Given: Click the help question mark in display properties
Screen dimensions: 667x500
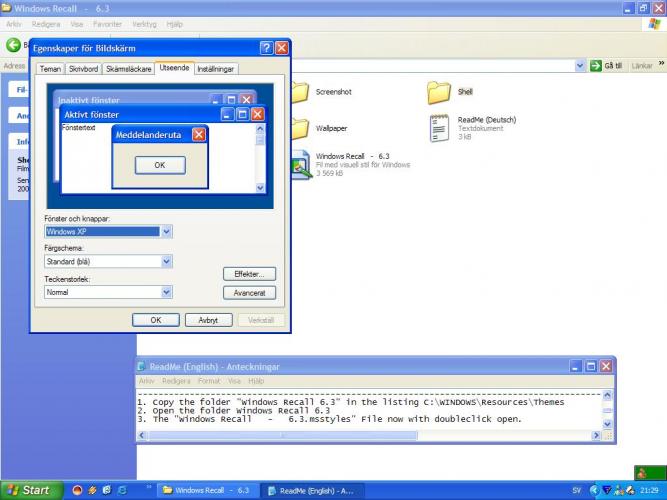Looking at the screenshot, I should (x=266, y=48).
